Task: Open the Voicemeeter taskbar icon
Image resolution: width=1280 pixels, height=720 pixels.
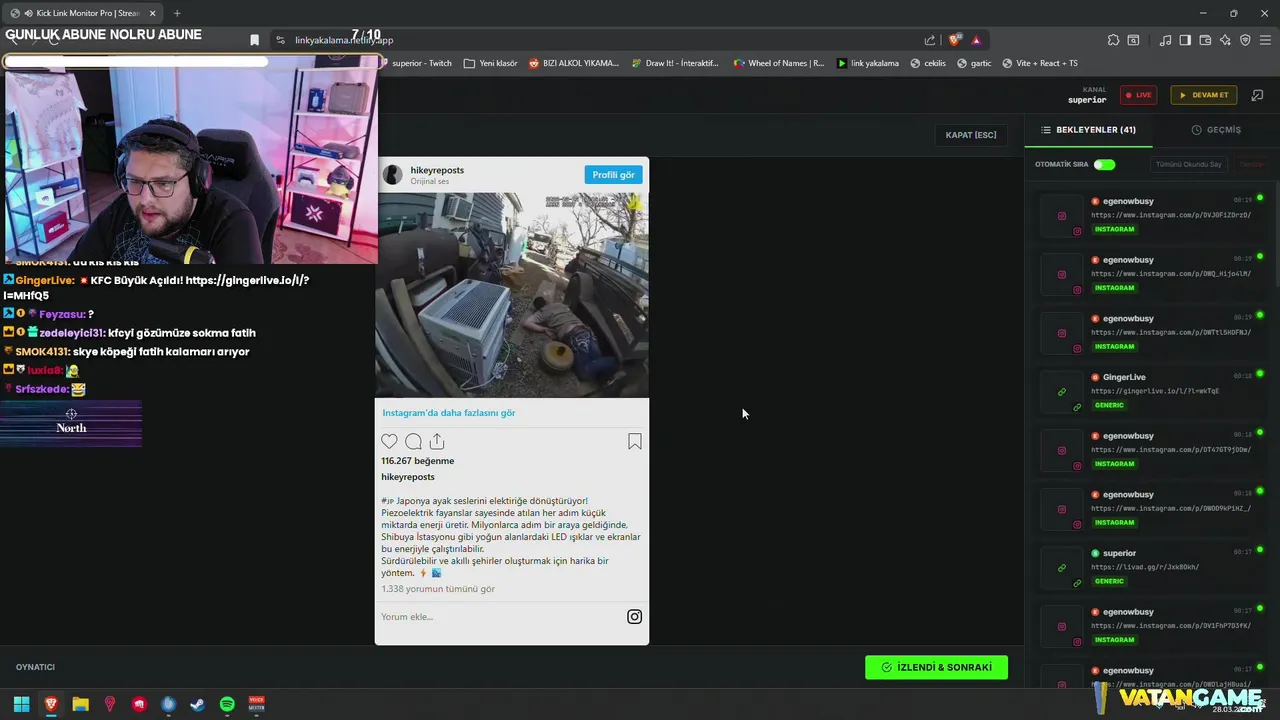Action: point(257,704)
